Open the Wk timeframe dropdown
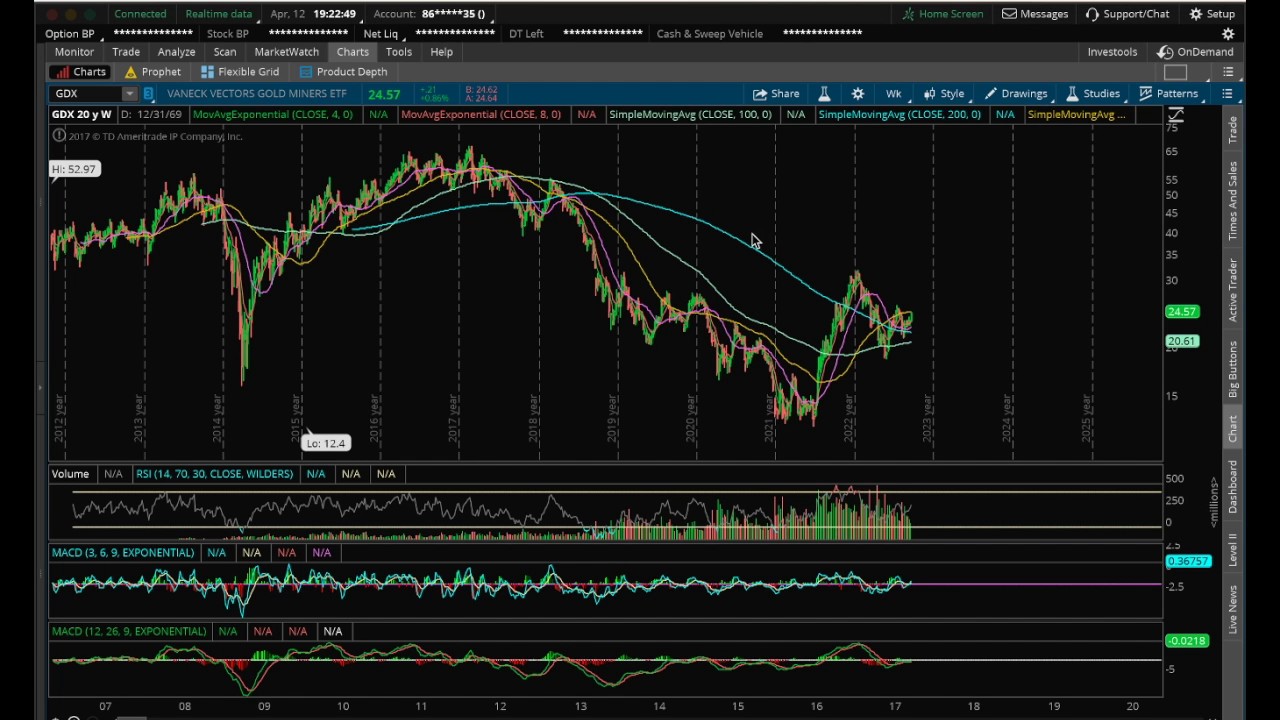The width and height of the screenshot is (1280, 720). click(x=893, y=94)
